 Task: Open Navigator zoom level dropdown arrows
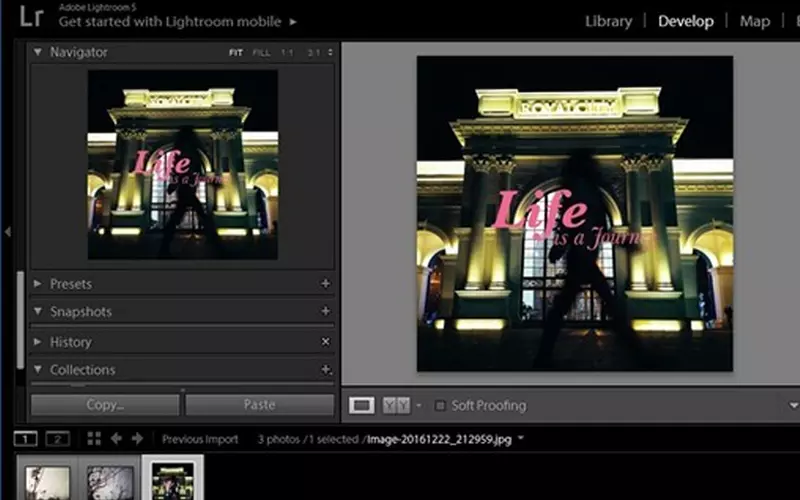[330, 53]
